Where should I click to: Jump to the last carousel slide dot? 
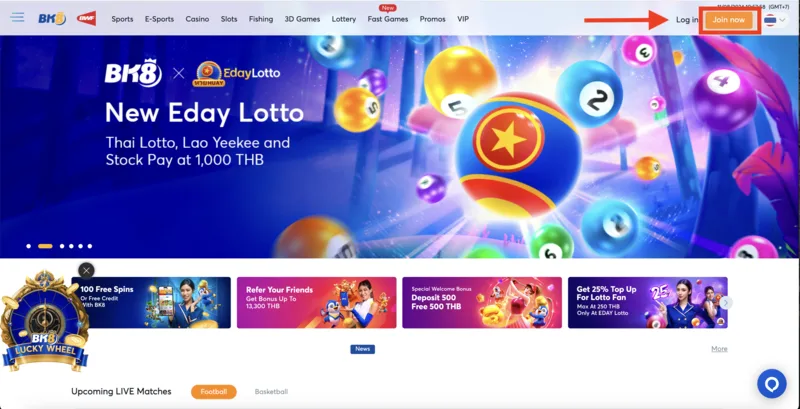(x=90, y=246)
